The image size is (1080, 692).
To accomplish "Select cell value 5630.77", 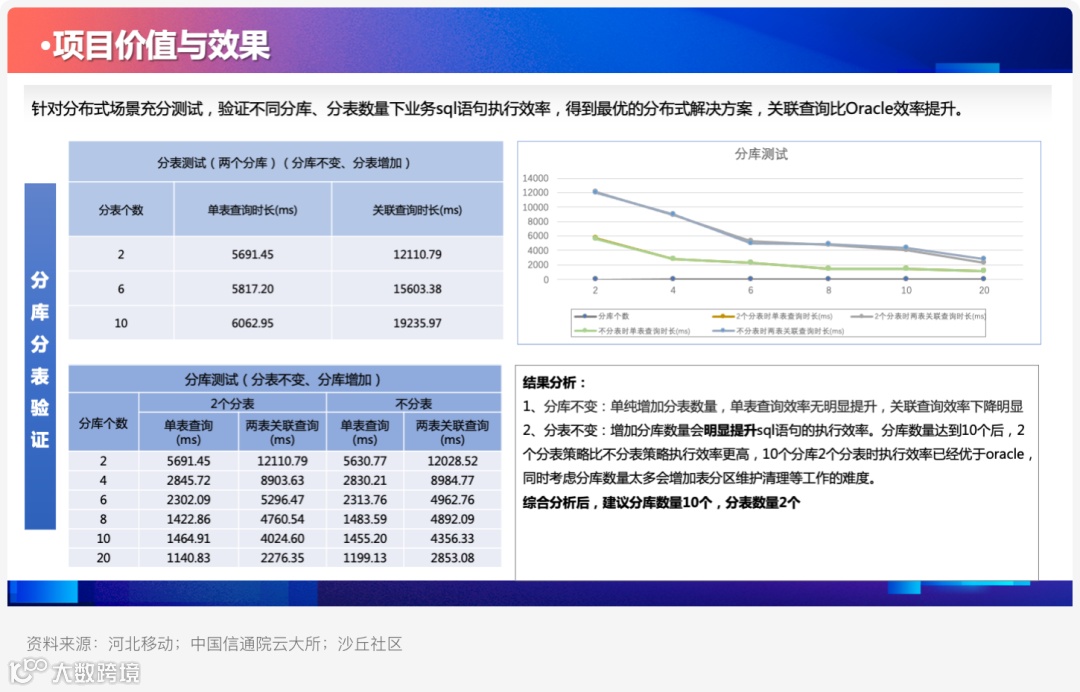I will point(365,461).
